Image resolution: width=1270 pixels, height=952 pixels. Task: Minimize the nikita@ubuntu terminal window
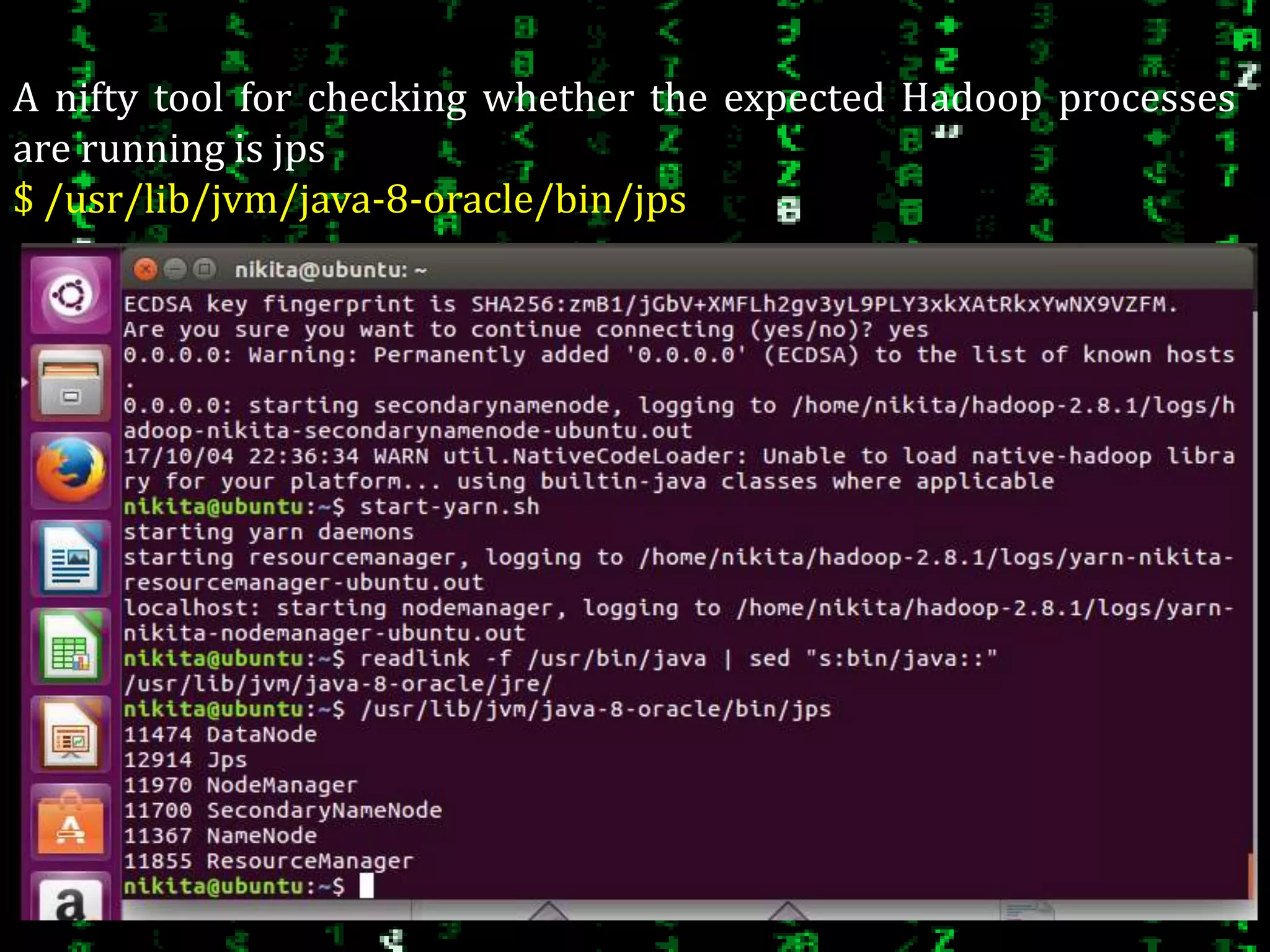tap(175, 270)
